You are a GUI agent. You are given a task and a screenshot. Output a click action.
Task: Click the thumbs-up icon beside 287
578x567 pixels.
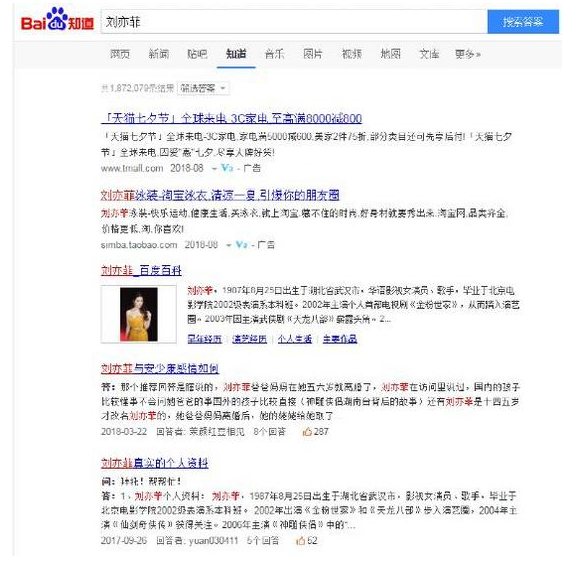click(x=307, y=431)
